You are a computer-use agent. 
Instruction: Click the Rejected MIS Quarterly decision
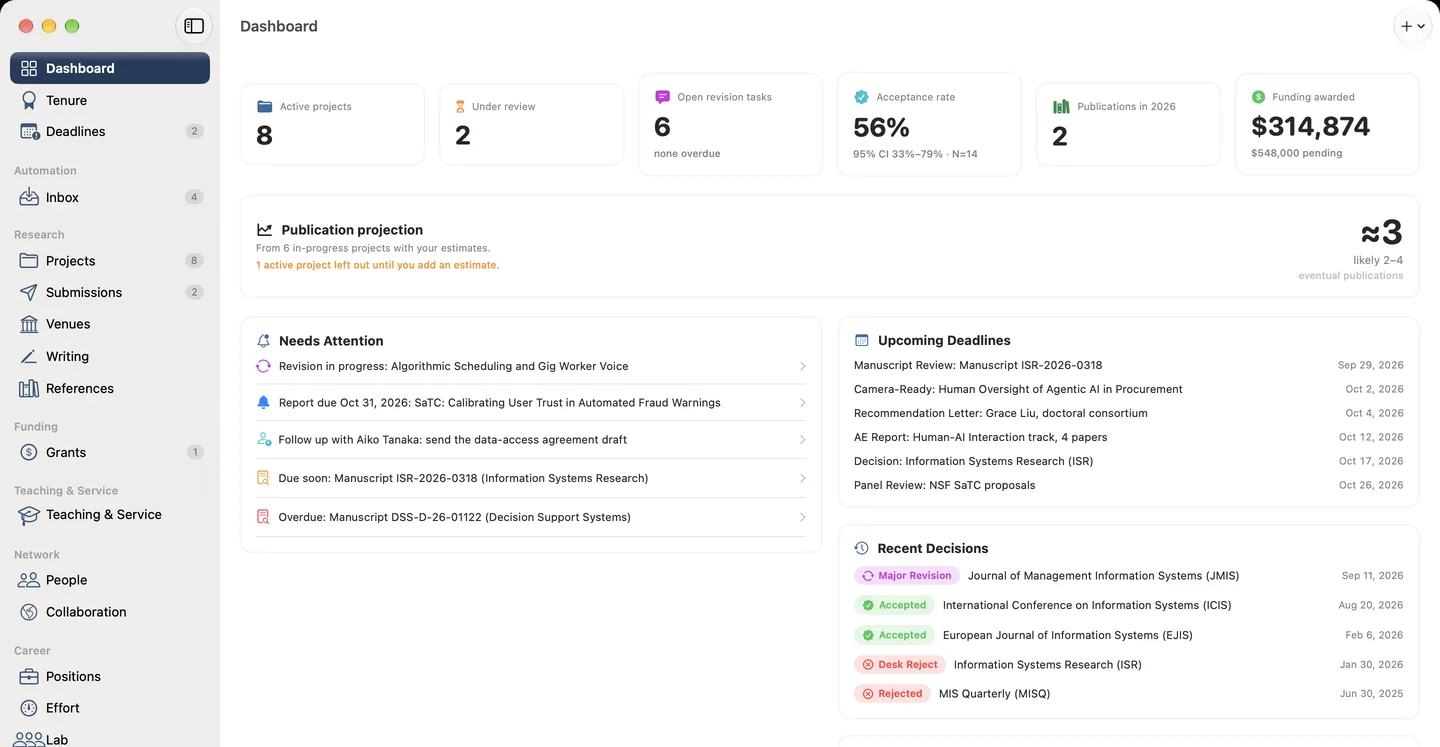tap(1128, 694)
